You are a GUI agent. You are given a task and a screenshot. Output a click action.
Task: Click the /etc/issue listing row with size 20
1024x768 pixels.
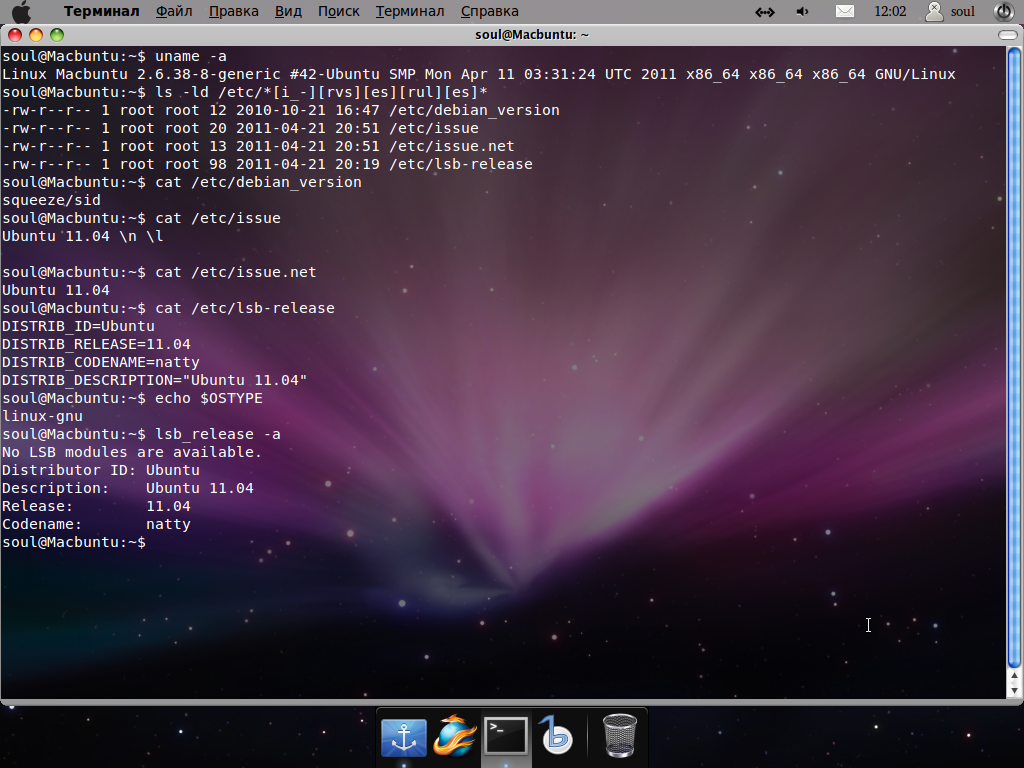point(240,129)
